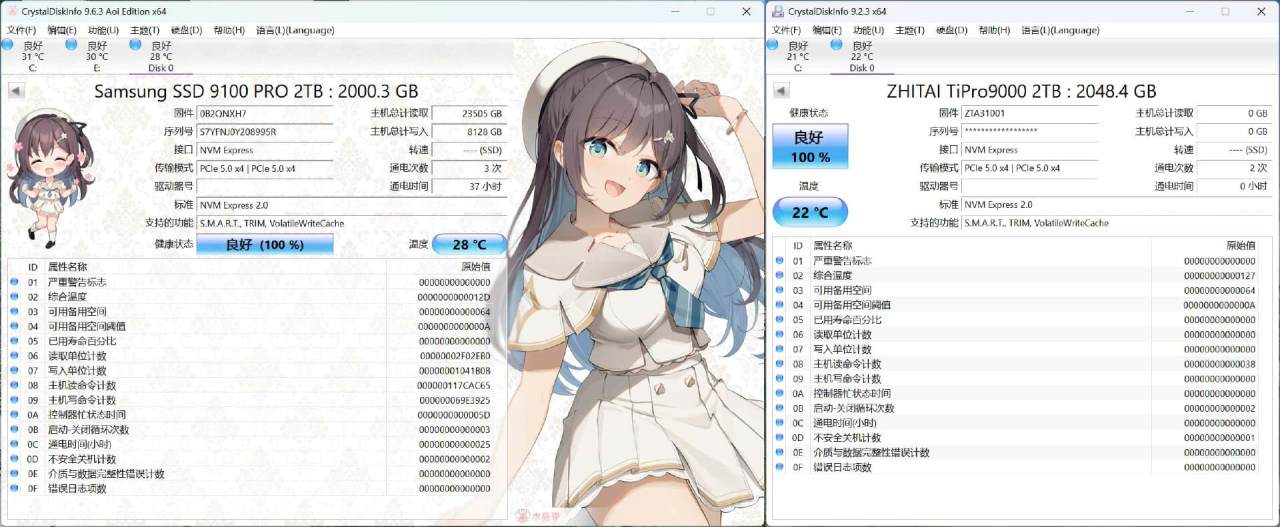This screenshot has width=1280, height=527.
Task: Click the Samsung SSD 9100 PRO 2TB title
Action: [x=256, y=91]
